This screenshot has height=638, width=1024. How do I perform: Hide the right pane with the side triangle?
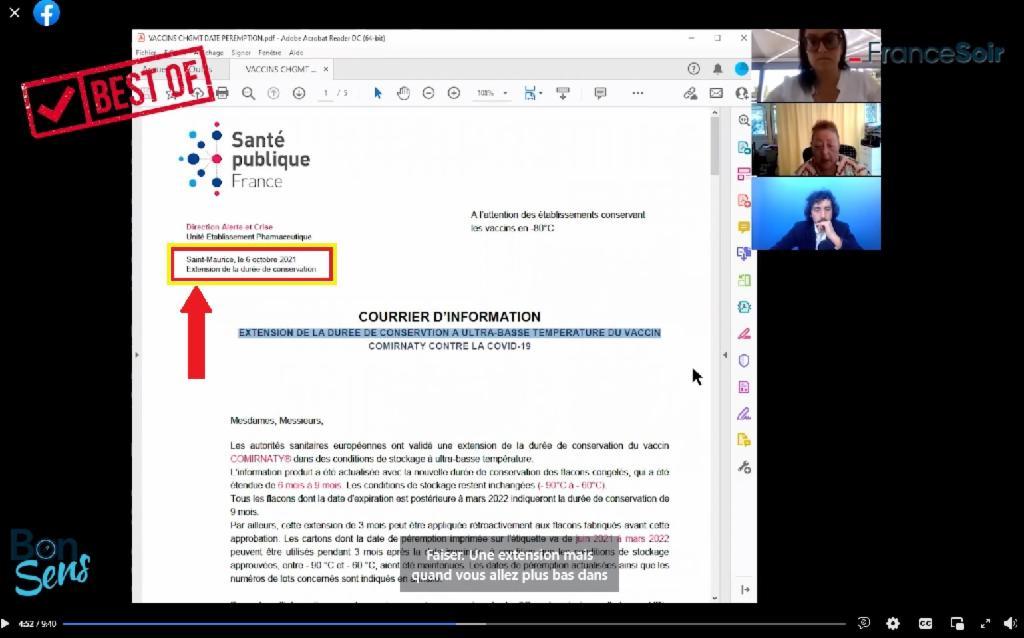pyautogui.click(x=725, y=355)
